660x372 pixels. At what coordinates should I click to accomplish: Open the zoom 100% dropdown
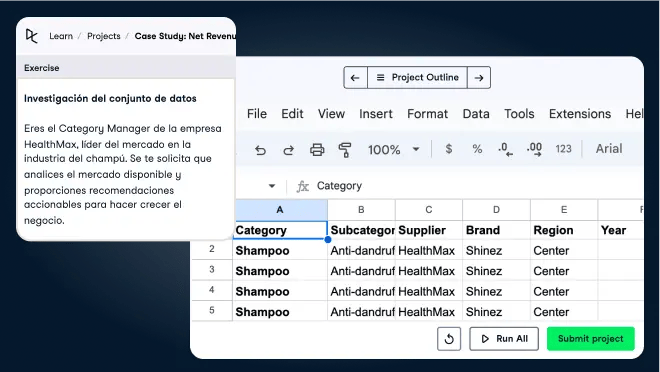pos(394,149)
